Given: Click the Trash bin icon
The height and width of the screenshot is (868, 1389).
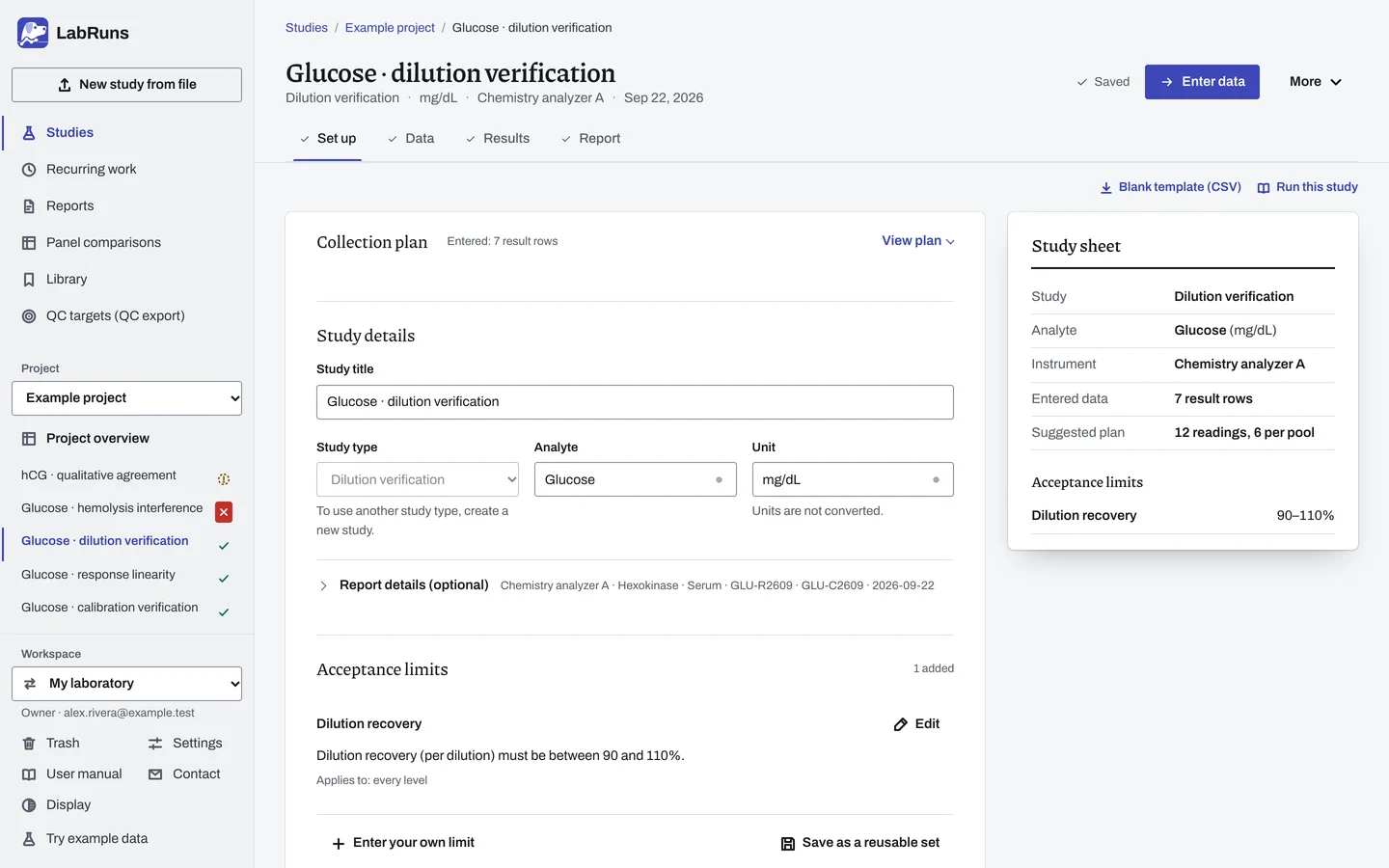Looking at the screenshot, I should (x=29, y=744).
